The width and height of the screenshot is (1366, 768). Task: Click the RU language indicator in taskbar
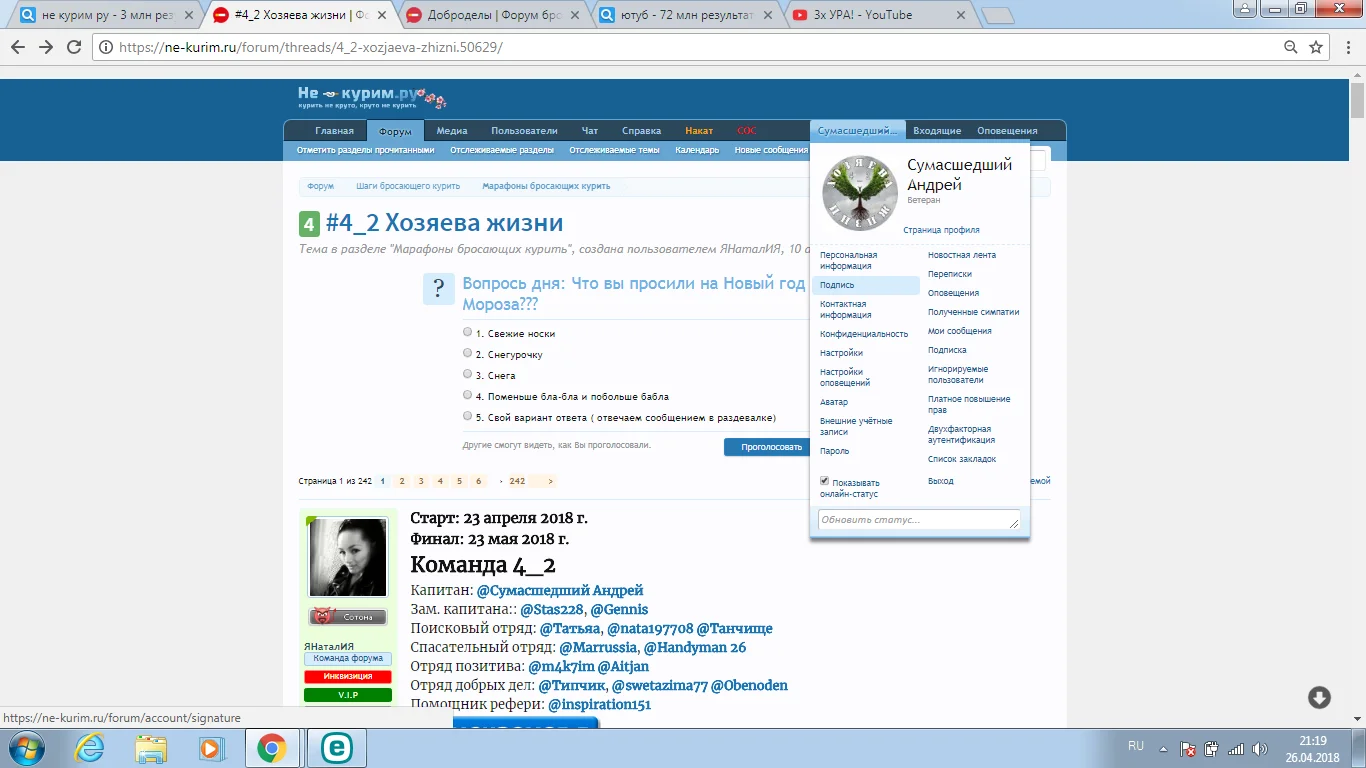click(1135, 746)
